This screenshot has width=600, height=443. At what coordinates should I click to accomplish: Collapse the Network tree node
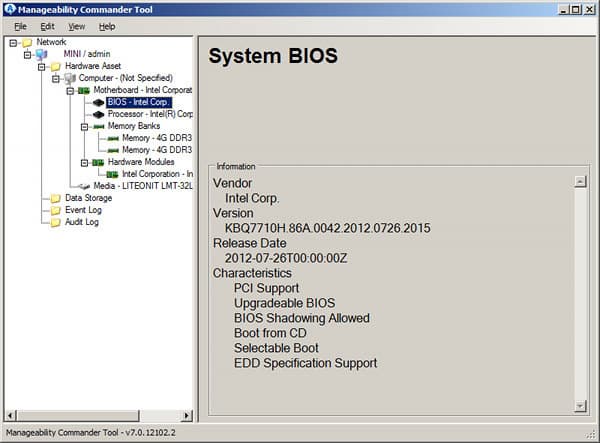[x=13, y=42]
